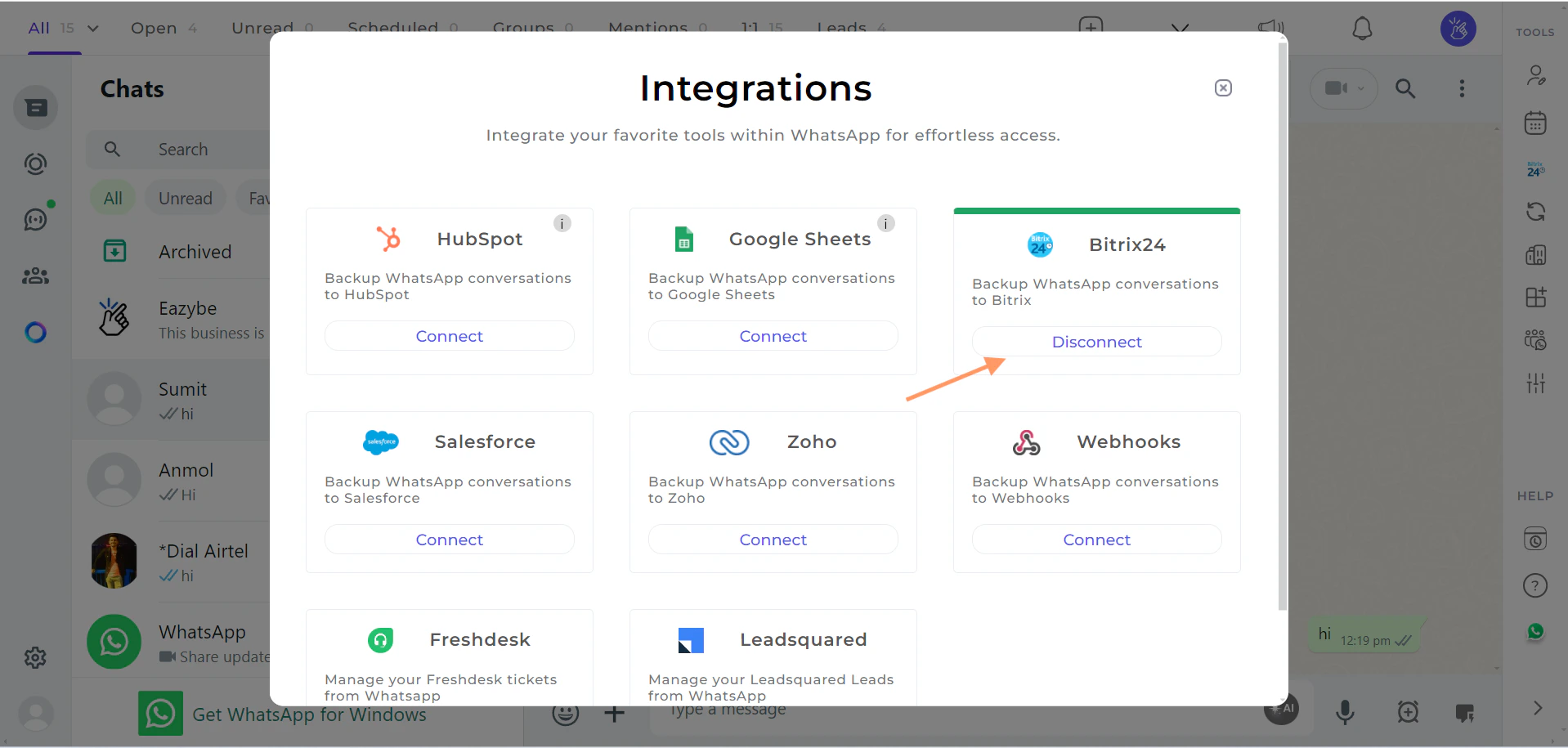
Task: Open the notifications bell
Action: click(x=1362, y=29)
